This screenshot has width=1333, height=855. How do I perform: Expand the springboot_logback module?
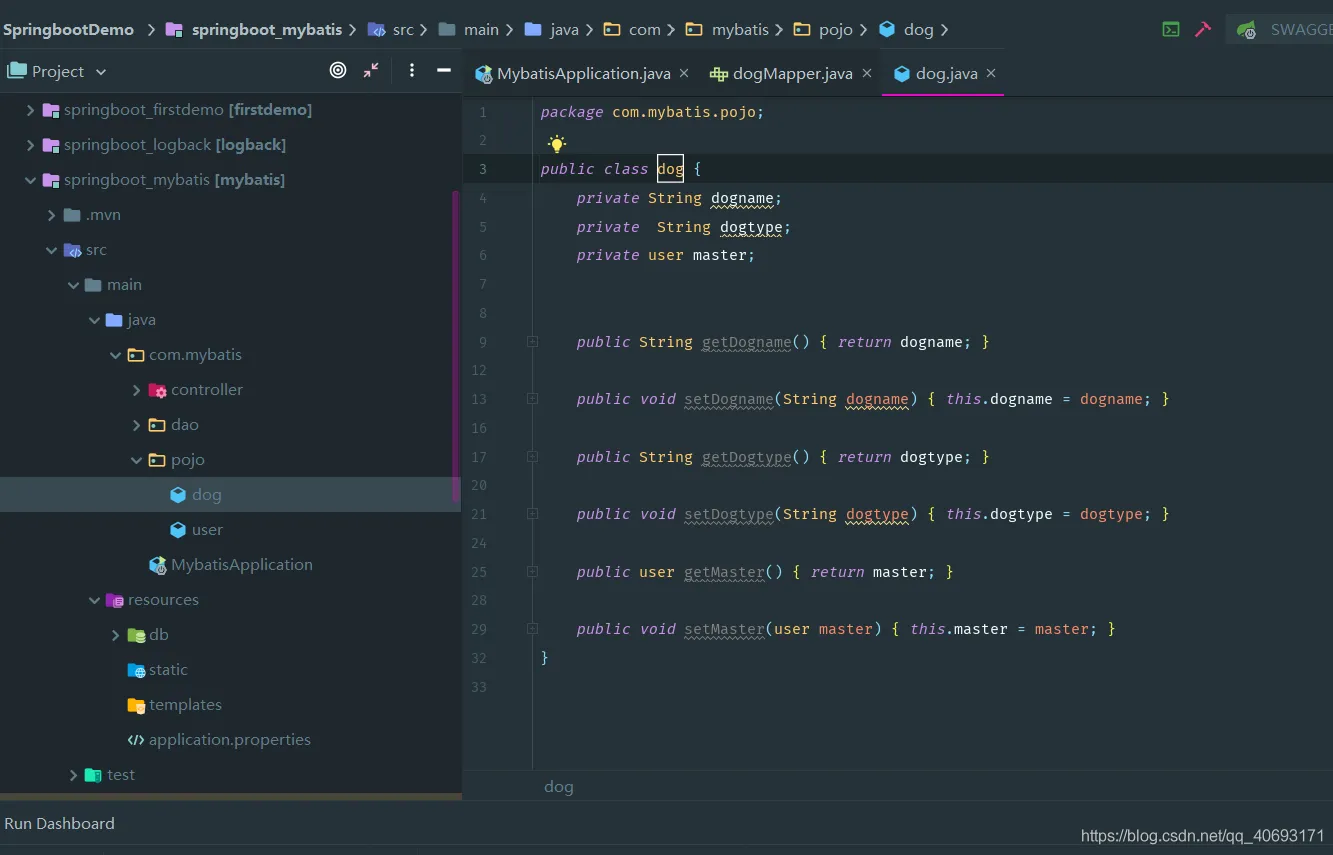[30, 145]
